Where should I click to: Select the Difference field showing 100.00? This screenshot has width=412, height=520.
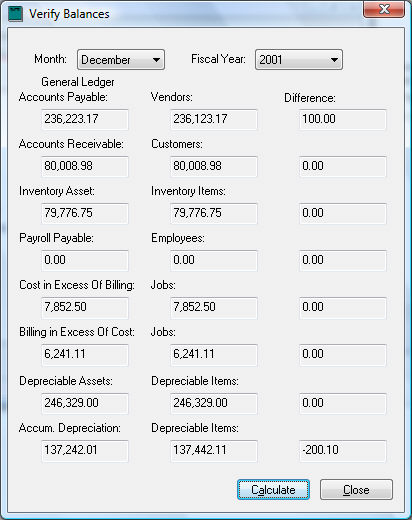click(x=343, y=119)
